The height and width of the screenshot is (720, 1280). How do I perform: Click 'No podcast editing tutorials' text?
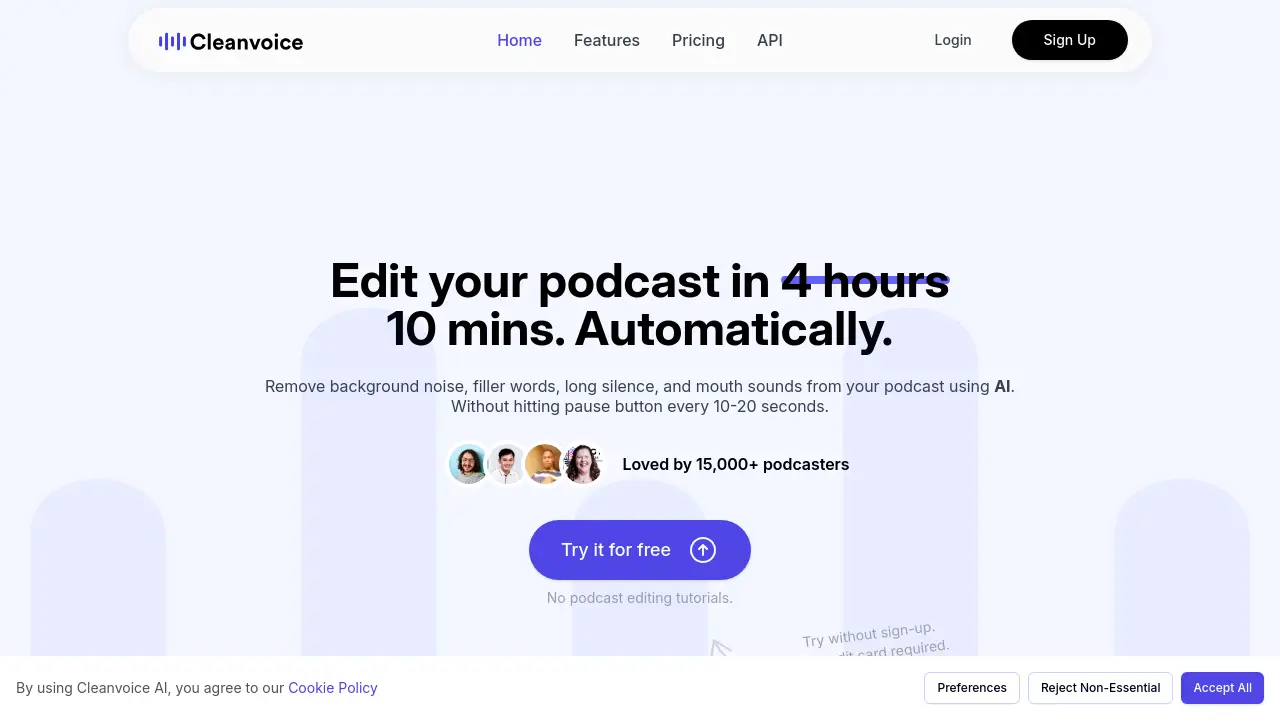(x=639, y=598)
